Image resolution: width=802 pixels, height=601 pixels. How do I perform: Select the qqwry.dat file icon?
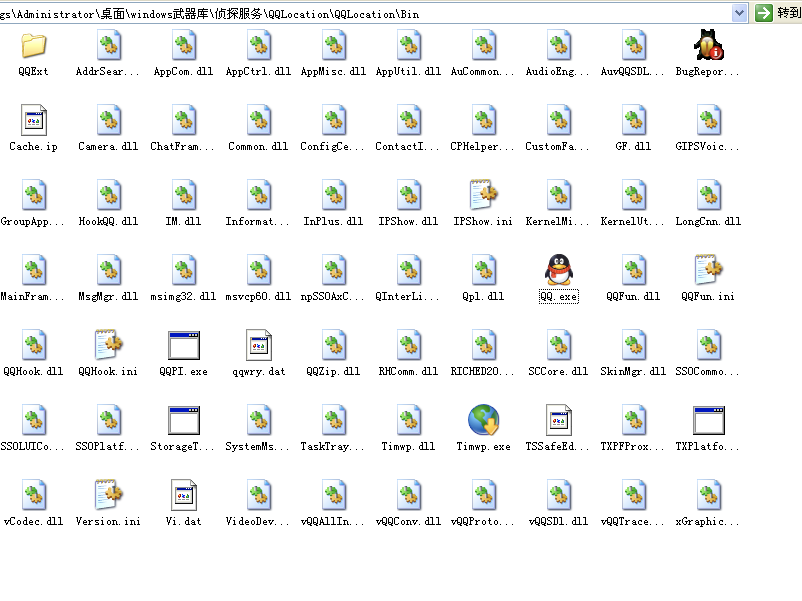click(x=259, y=345)
